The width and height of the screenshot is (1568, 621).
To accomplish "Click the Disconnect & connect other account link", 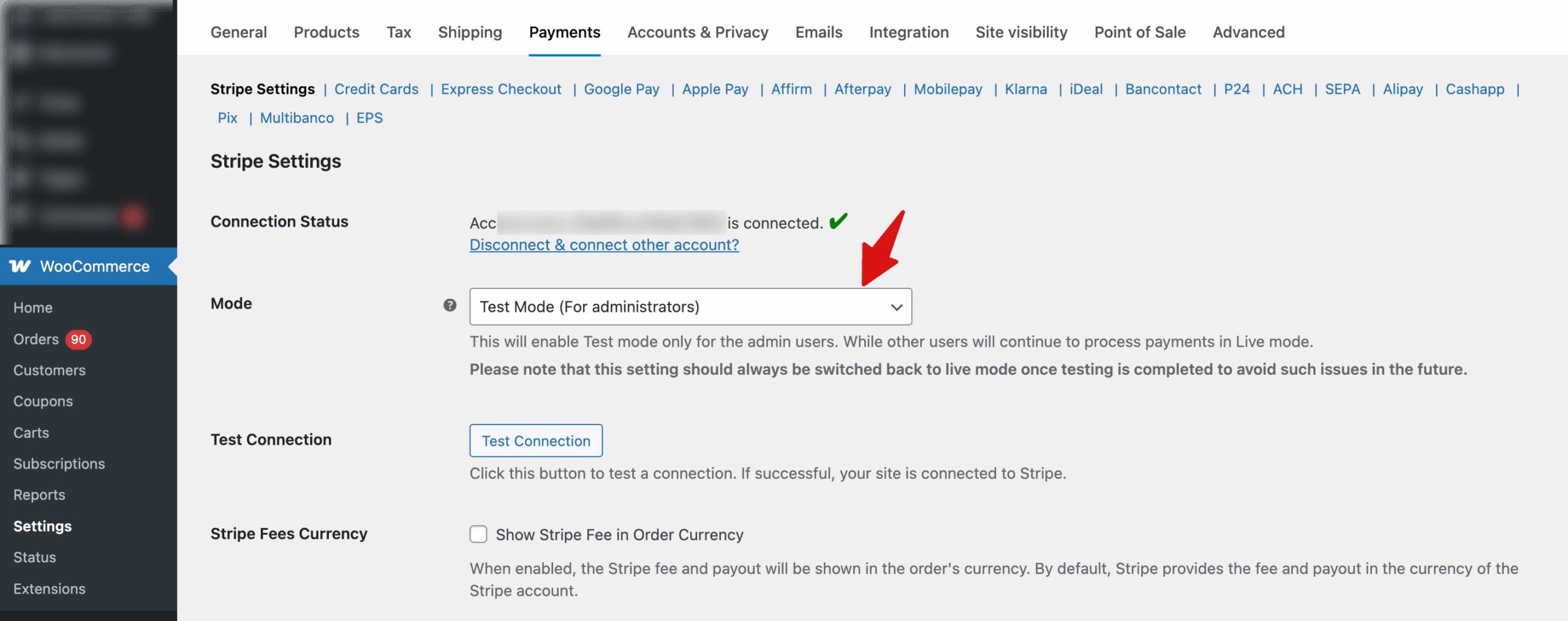I will 603,244.
